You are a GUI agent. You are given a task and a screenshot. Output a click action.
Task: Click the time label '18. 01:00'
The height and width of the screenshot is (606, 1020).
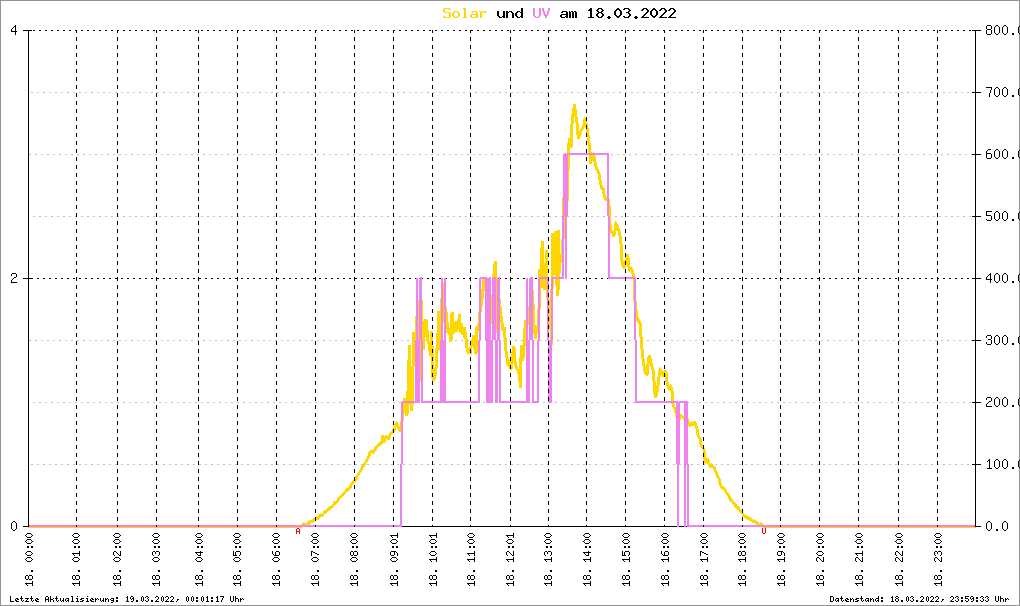76,560
